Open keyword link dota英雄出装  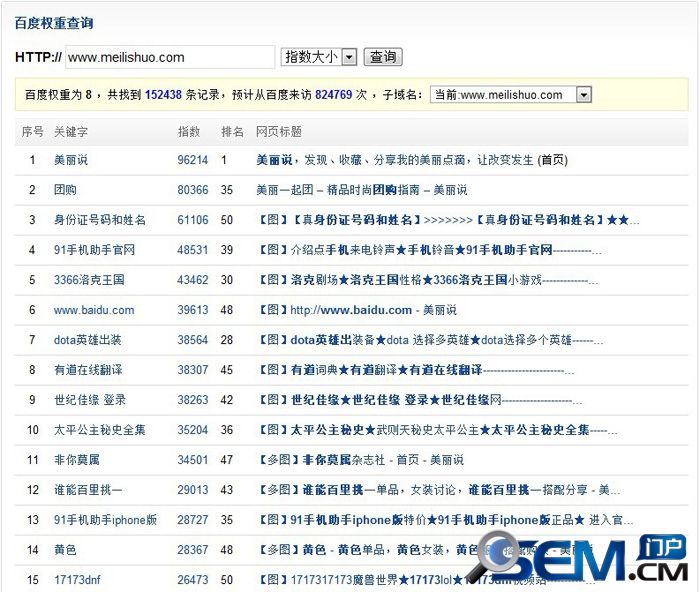pos(88,340)
